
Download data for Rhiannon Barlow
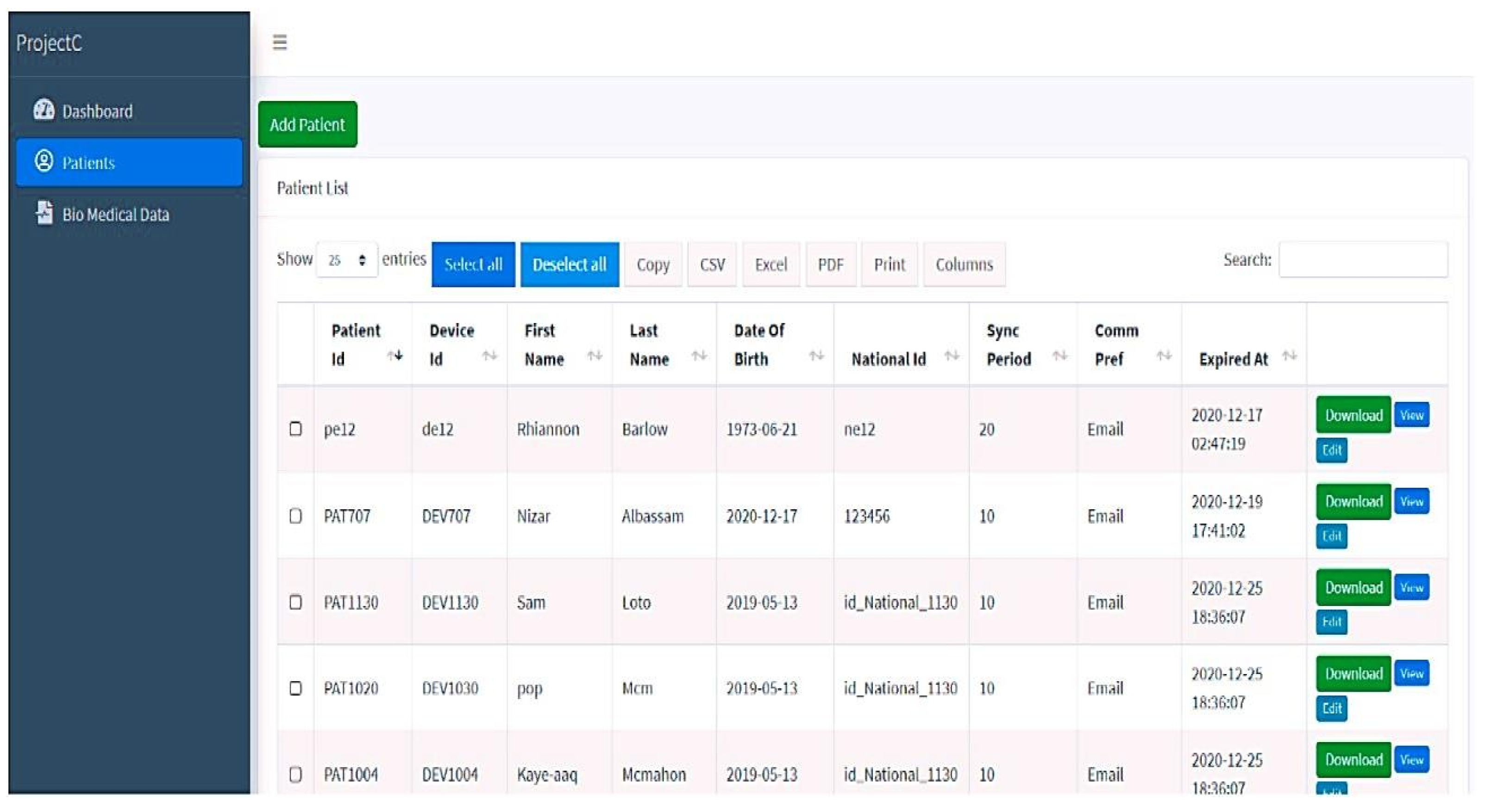click(1353, 415)
